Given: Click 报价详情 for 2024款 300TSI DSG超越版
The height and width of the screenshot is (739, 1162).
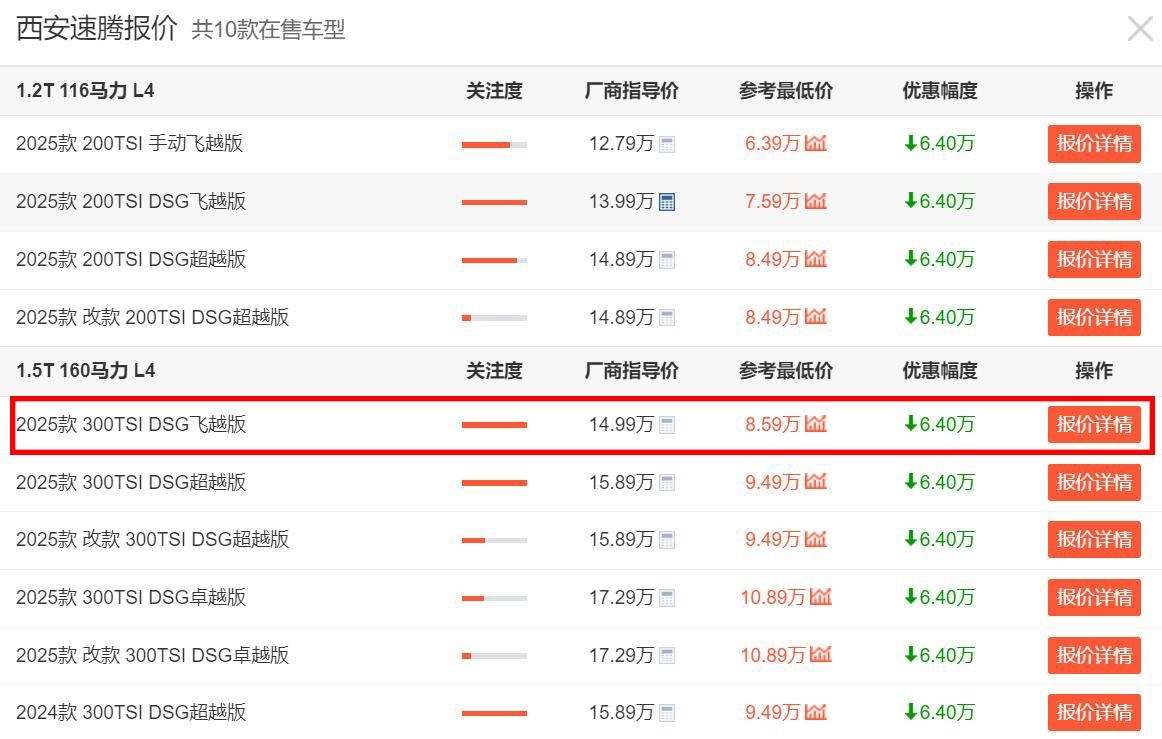Looking at the screenshot, I should 1094,713.
